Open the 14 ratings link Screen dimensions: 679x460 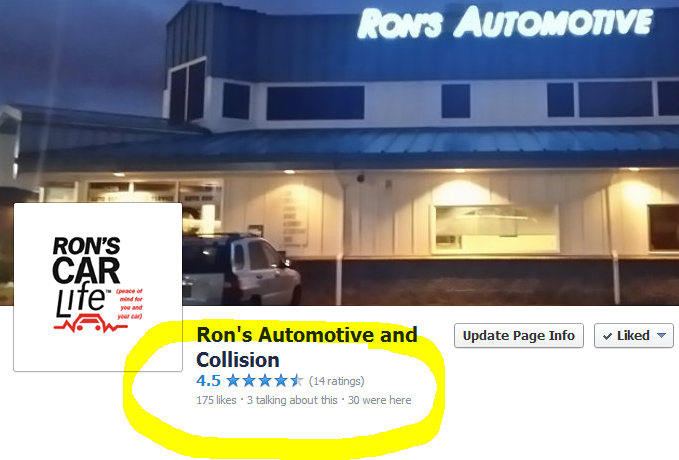(x=336, y=381)
